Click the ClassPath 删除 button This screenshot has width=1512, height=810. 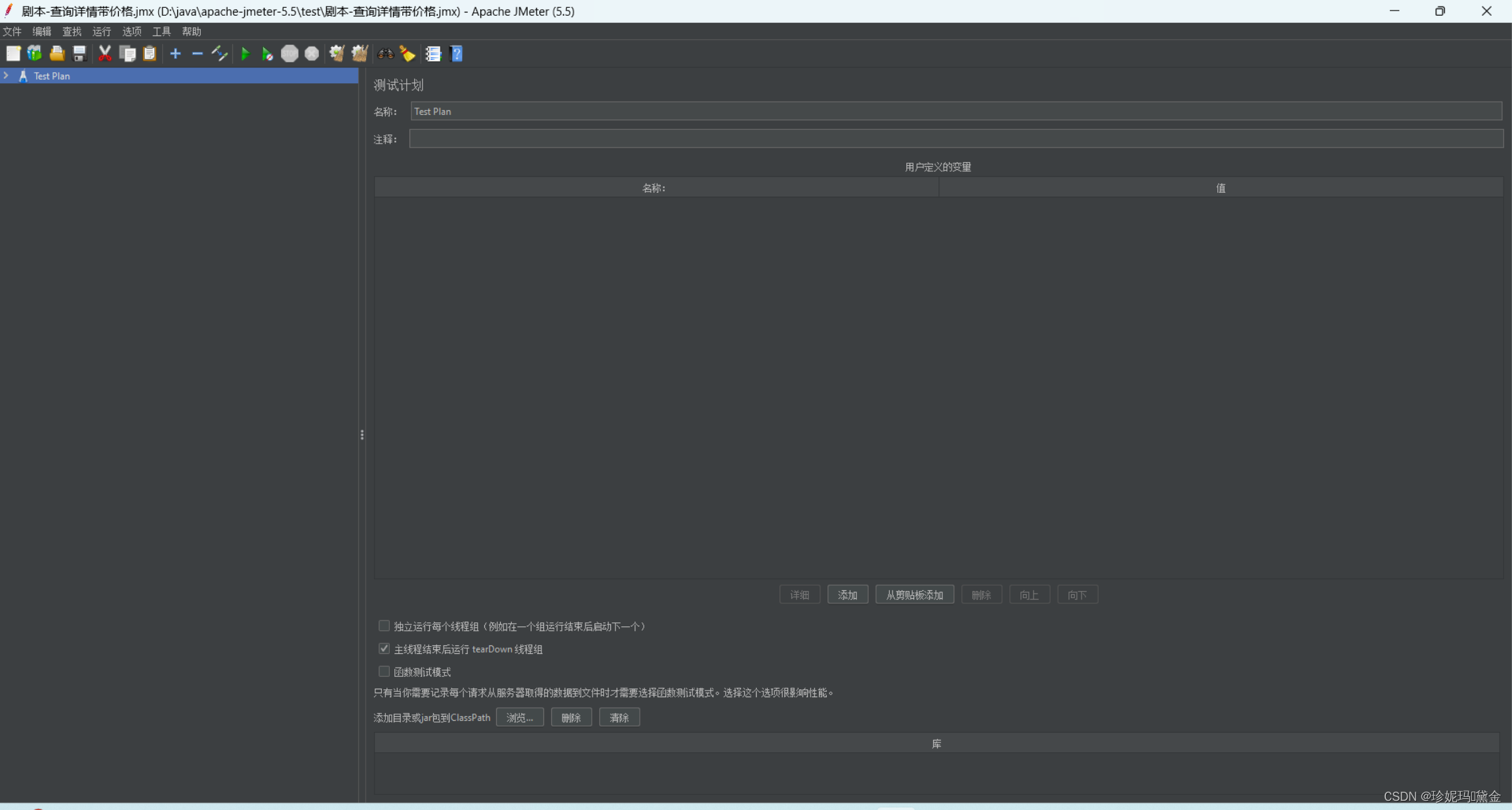coord(572,718)
